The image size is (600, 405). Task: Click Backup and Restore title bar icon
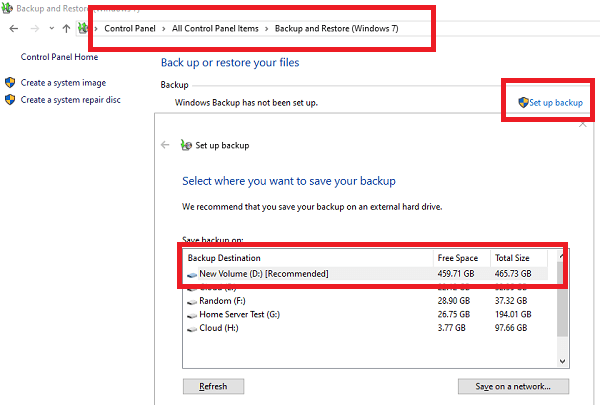click(x=7, y=8)
